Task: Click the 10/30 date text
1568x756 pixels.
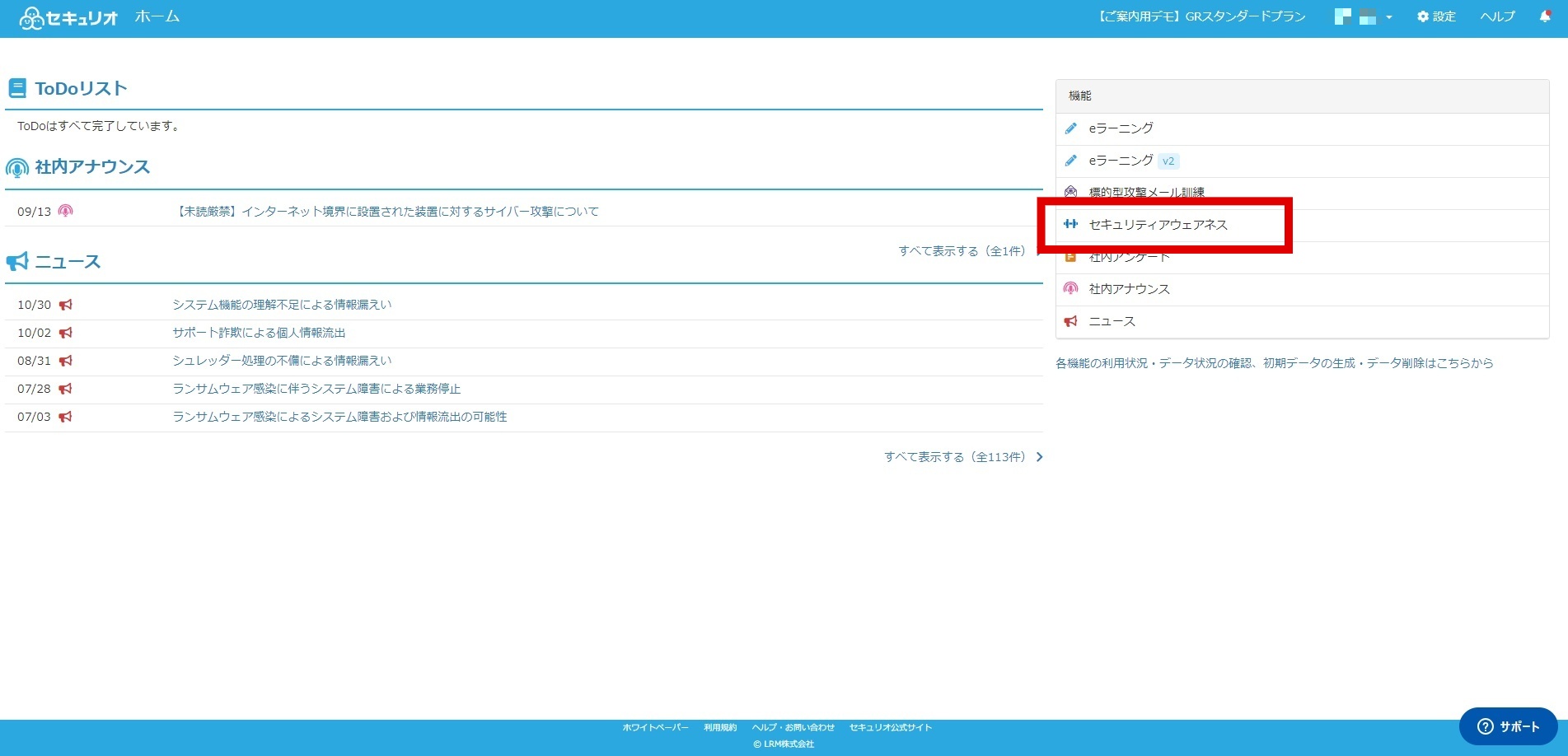Action: coord(34,305)
